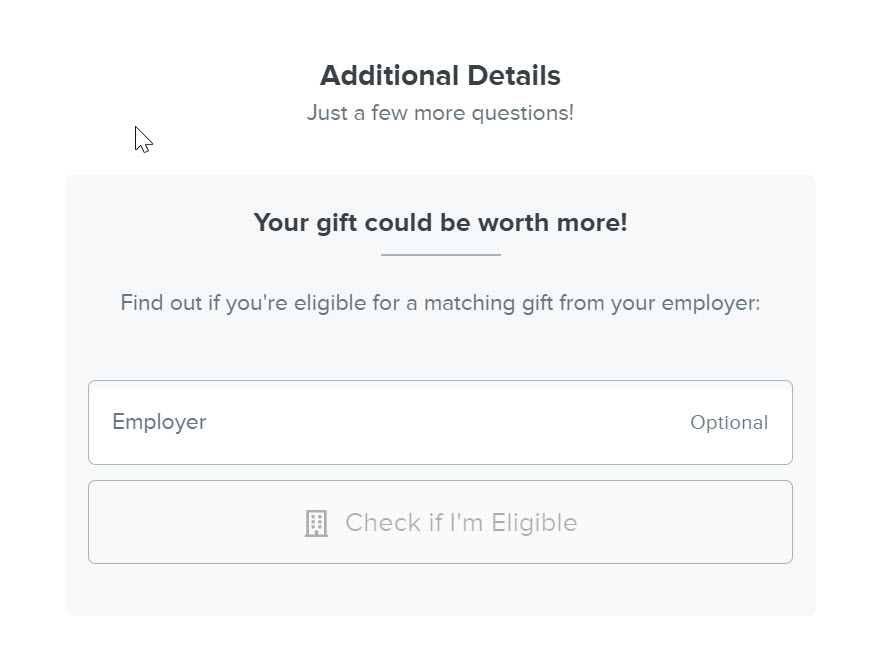Click the divider line below the gift heading
This screenshot has height=666, width=879.
(x=441, y=255)
